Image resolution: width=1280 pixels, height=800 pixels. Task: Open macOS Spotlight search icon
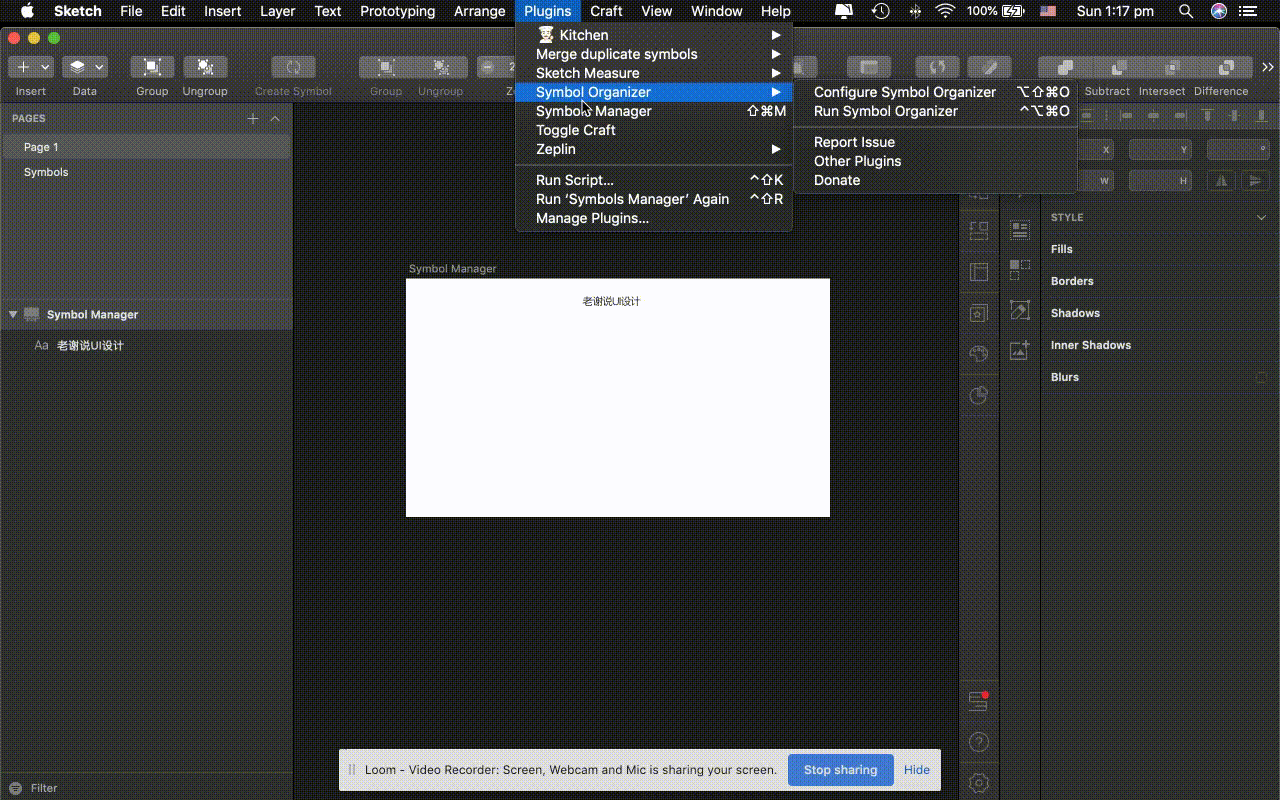1186,11
